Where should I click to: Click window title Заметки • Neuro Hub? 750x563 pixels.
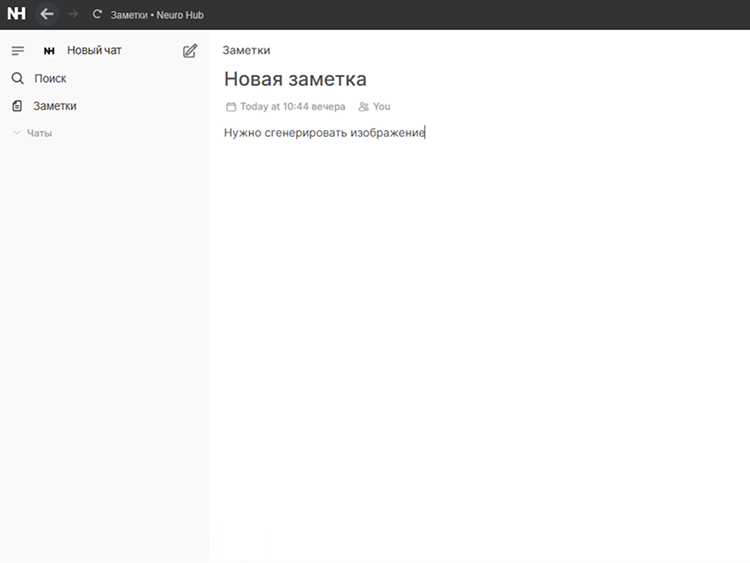[x=157, y=15]
